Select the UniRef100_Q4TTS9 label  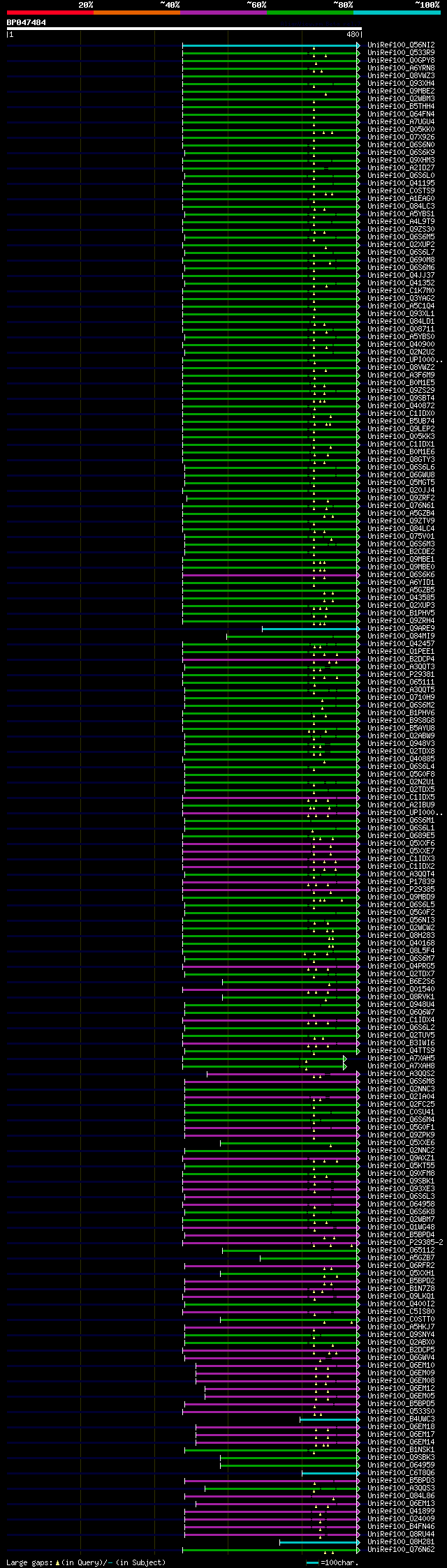click(401, 1050)
